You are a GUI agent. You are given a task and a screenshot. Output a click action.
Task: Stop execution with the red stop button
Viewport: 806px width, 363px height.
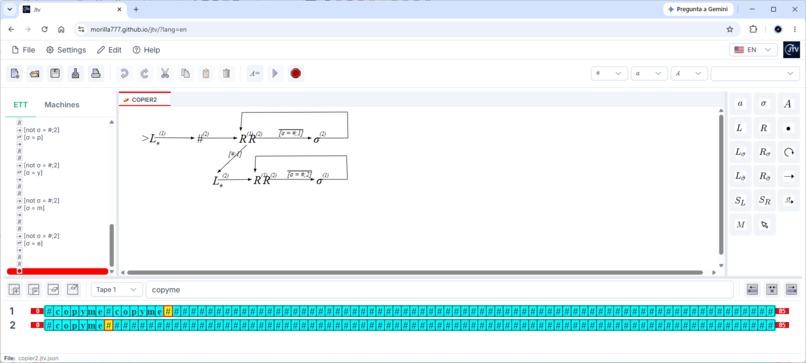point(295,74)
